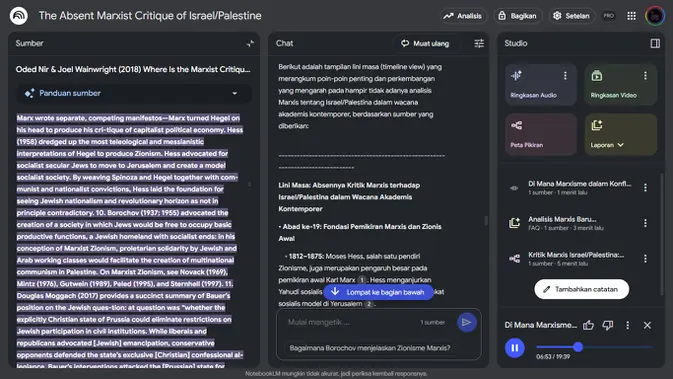Open the Ringkasan Audio card
The width and height of the screenshot is (673, 379).
[x=541, y=85]
